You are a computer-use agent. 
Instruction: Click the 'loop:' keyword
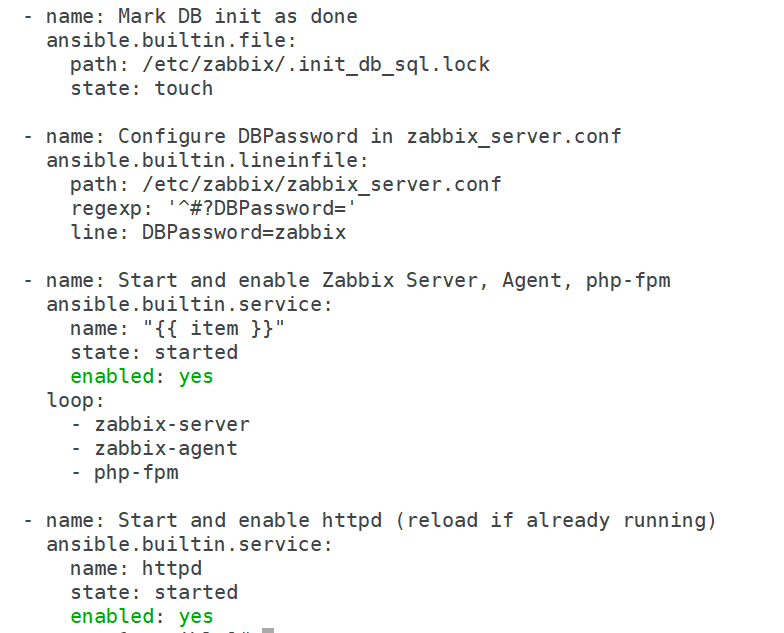coord(76,400)
